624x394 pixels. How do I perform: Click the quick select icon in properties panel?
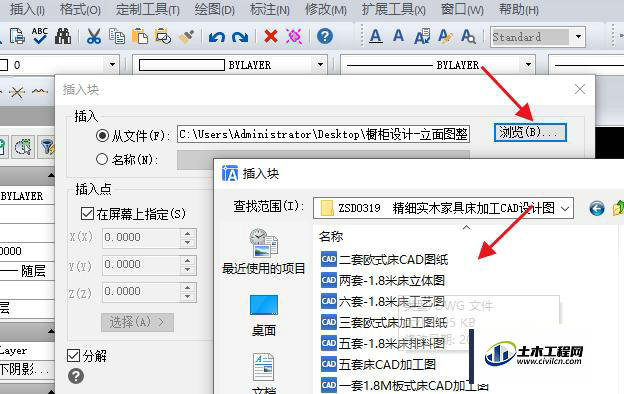coord(23,147)
